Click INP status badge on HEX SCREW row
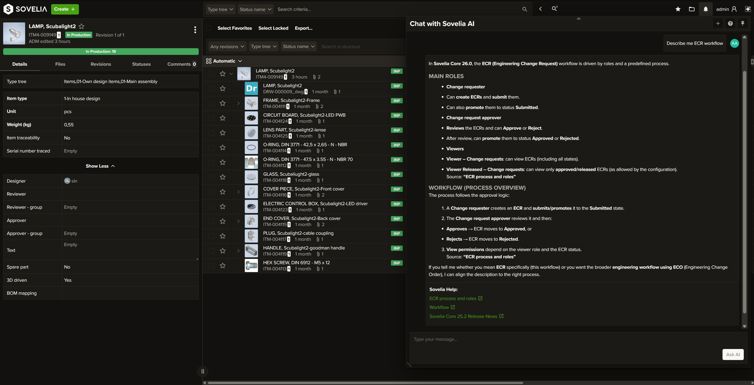This screenshot has width=754, height=385. click(x=397, y=263)
